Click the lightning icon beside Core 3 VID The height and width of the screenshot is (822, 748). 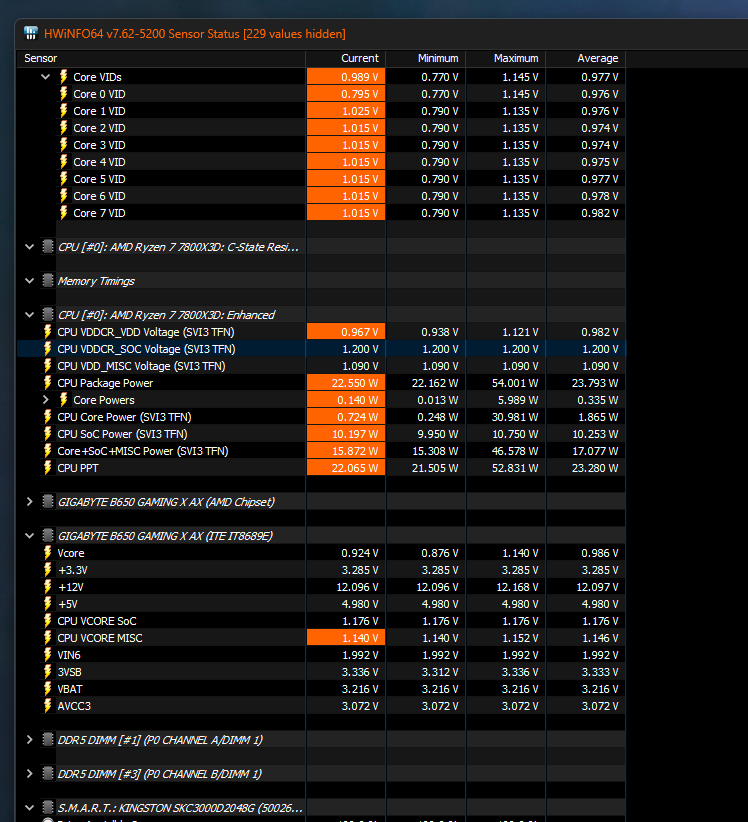coord(63,145)
